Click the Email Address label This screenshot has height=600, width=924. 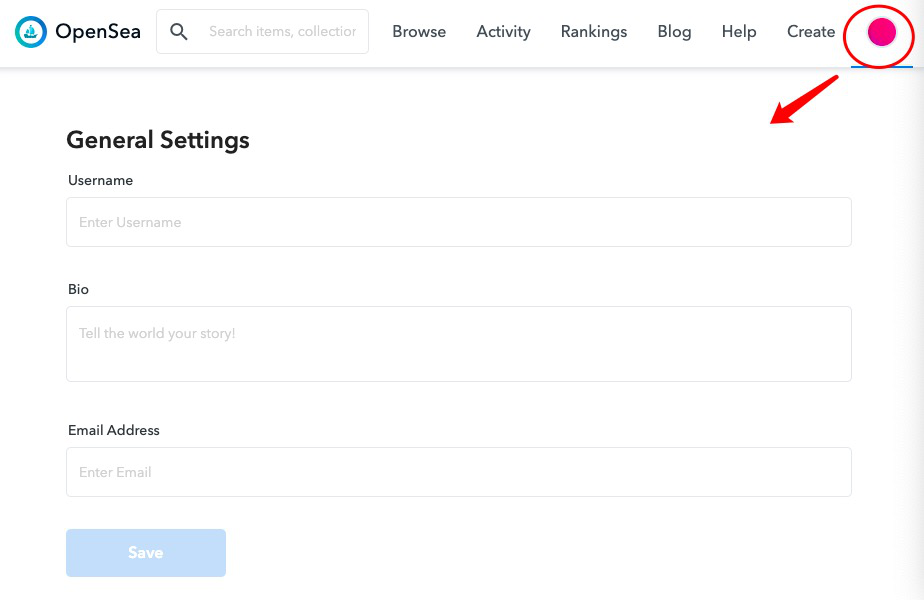114,430
